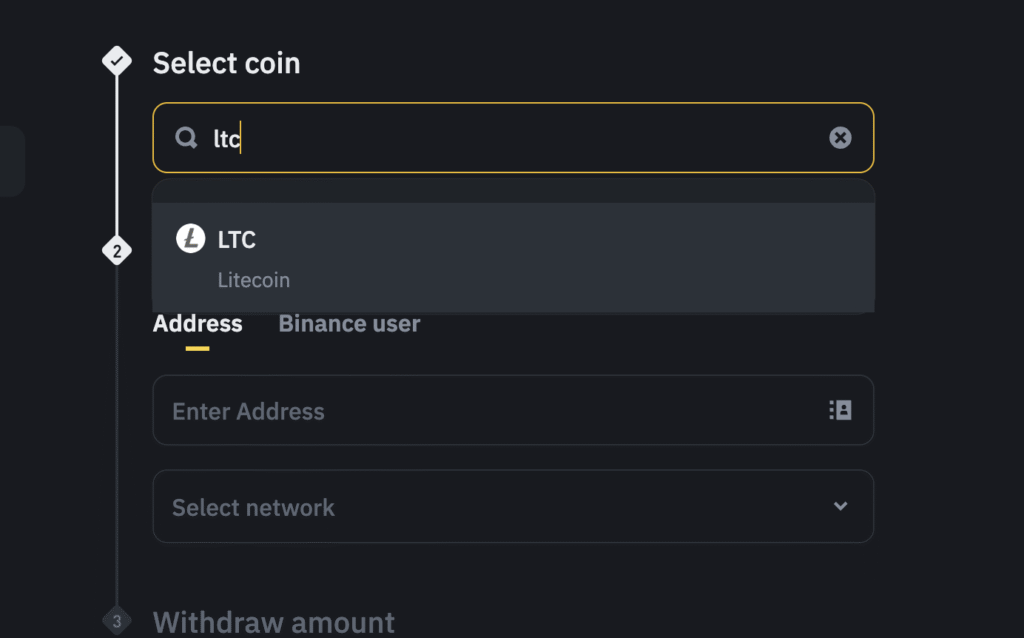Click the search magnifier icon
The image size is (1024, 638).
click(186, 138)
